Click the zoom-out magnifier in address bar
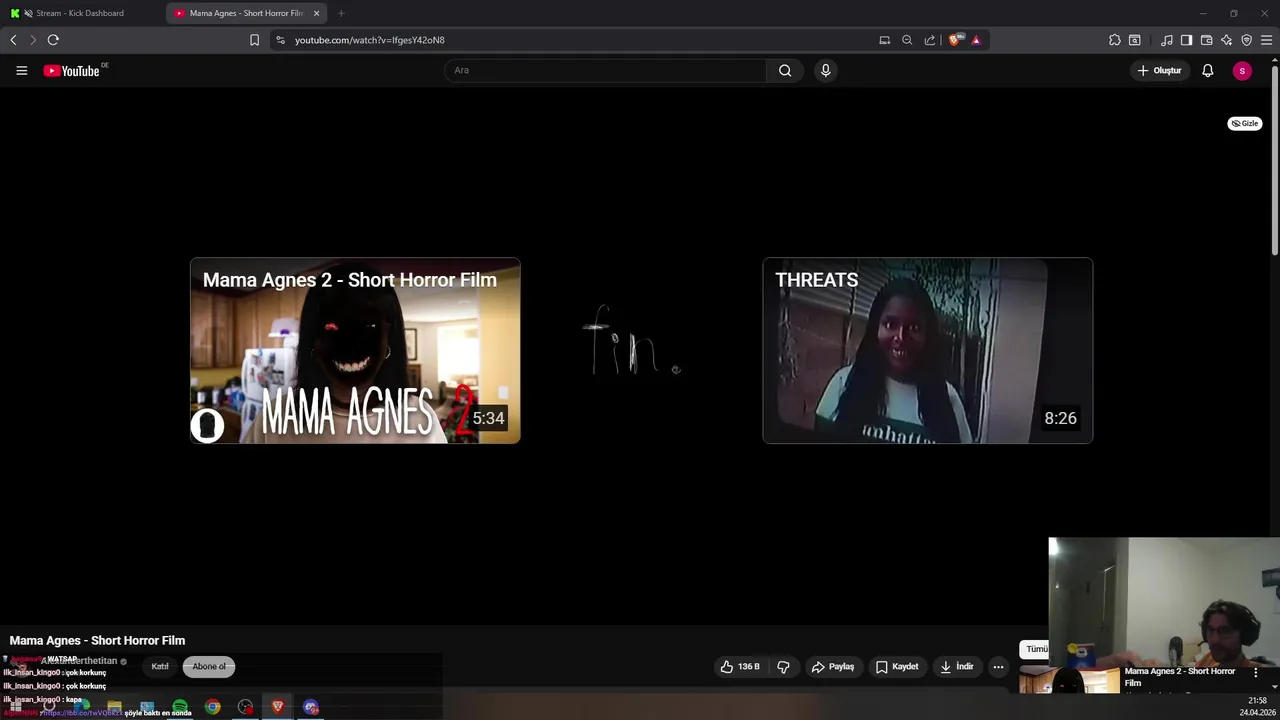 (907, 40)
